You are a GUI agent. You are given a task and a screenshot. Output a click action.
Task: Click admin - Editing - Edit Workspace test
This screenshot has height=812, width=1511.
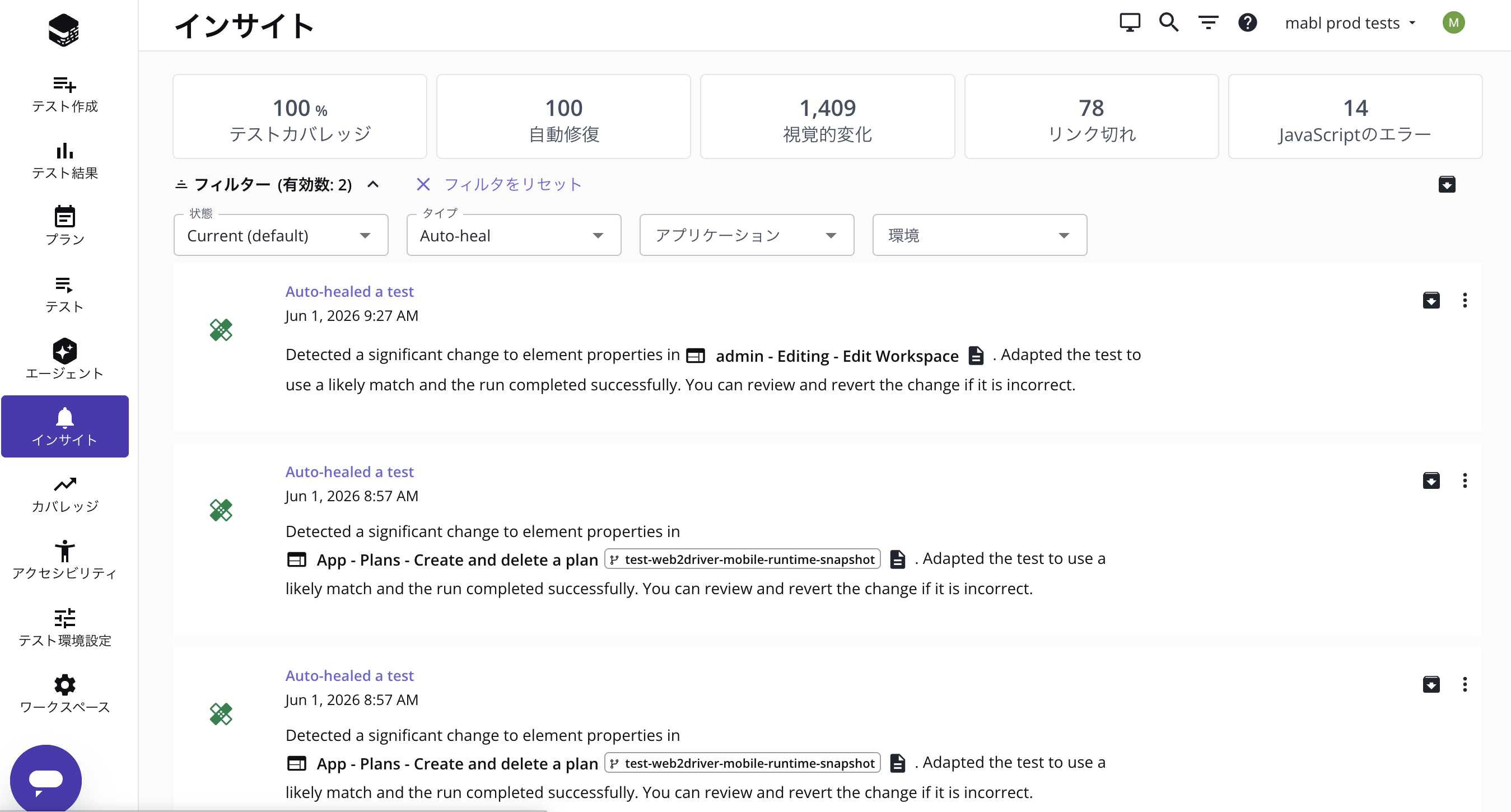point(837,356)
